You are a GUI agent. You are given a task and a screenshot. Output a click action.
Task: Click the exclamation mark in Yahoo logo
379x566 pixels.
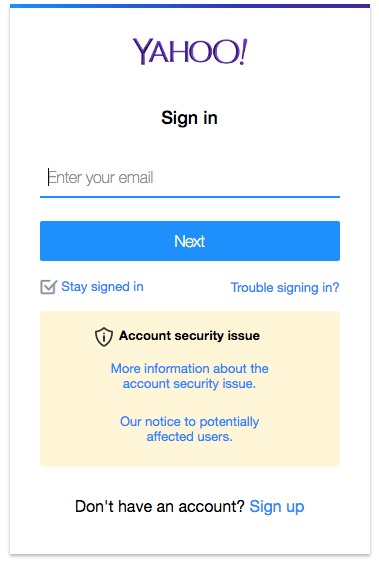(243, 51)
